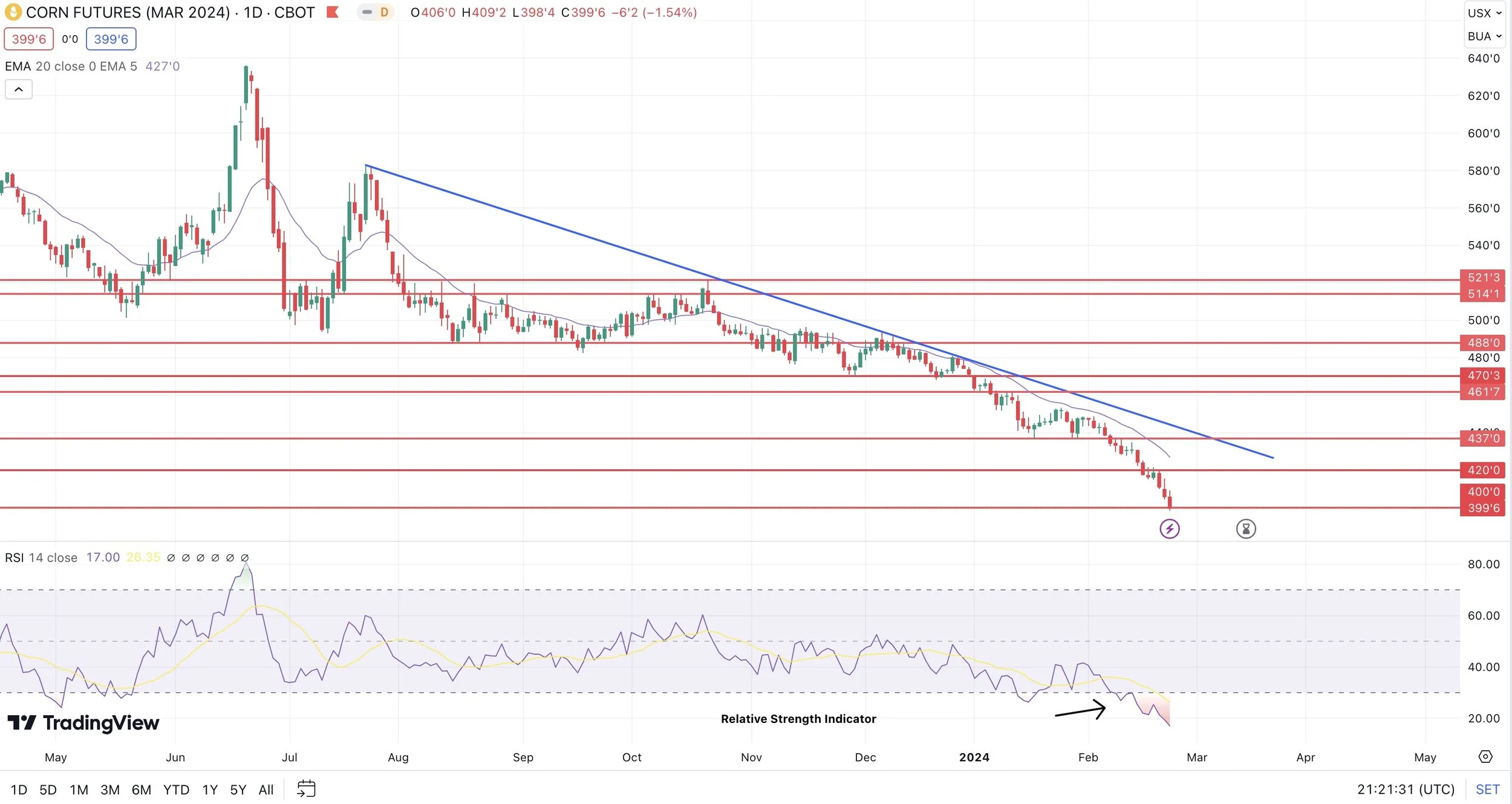
Task: Open the go-to-date calendar icon
Action: (306, 789)
